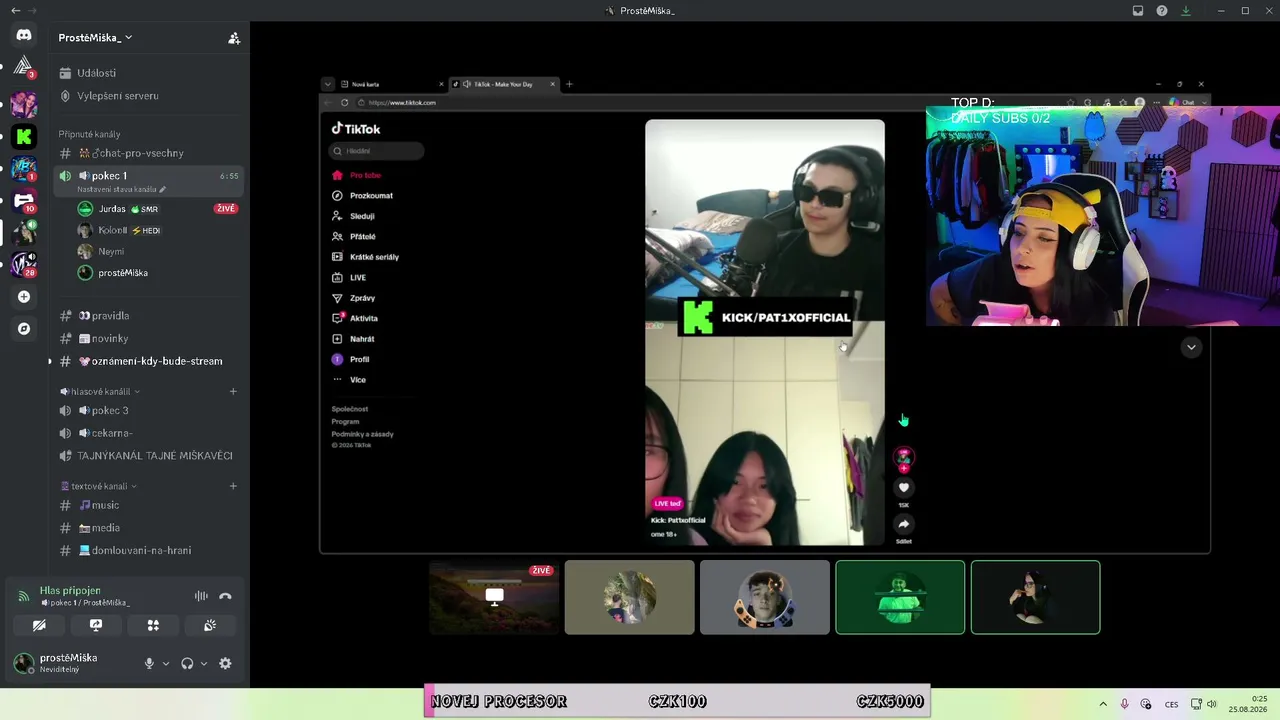This screenshot has width=1280, height=720.
Task: Disconnect from the voice channel
Action: pos(225,596)
